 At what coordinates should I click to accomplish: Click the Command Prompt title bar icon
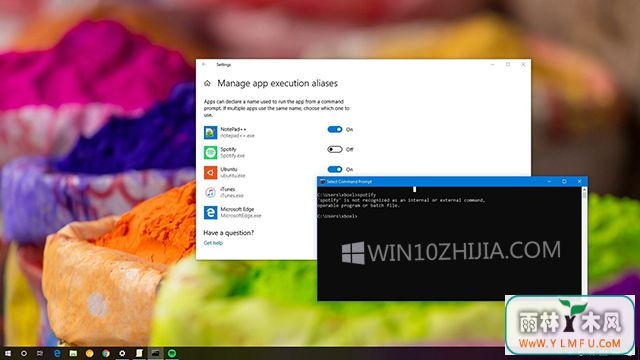click(322, 182)
